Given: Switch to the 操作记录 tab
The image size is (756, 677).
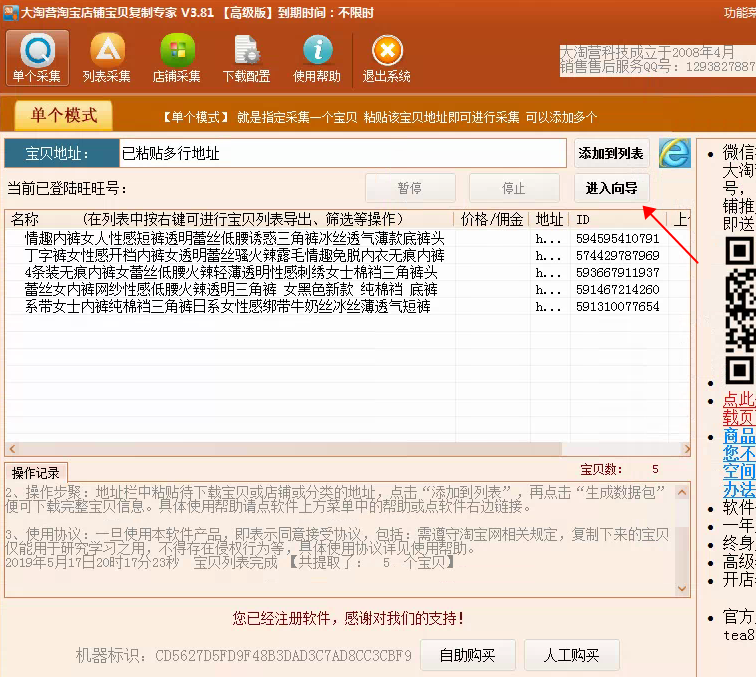Looking at the screenshot, I should pos(36,473).
